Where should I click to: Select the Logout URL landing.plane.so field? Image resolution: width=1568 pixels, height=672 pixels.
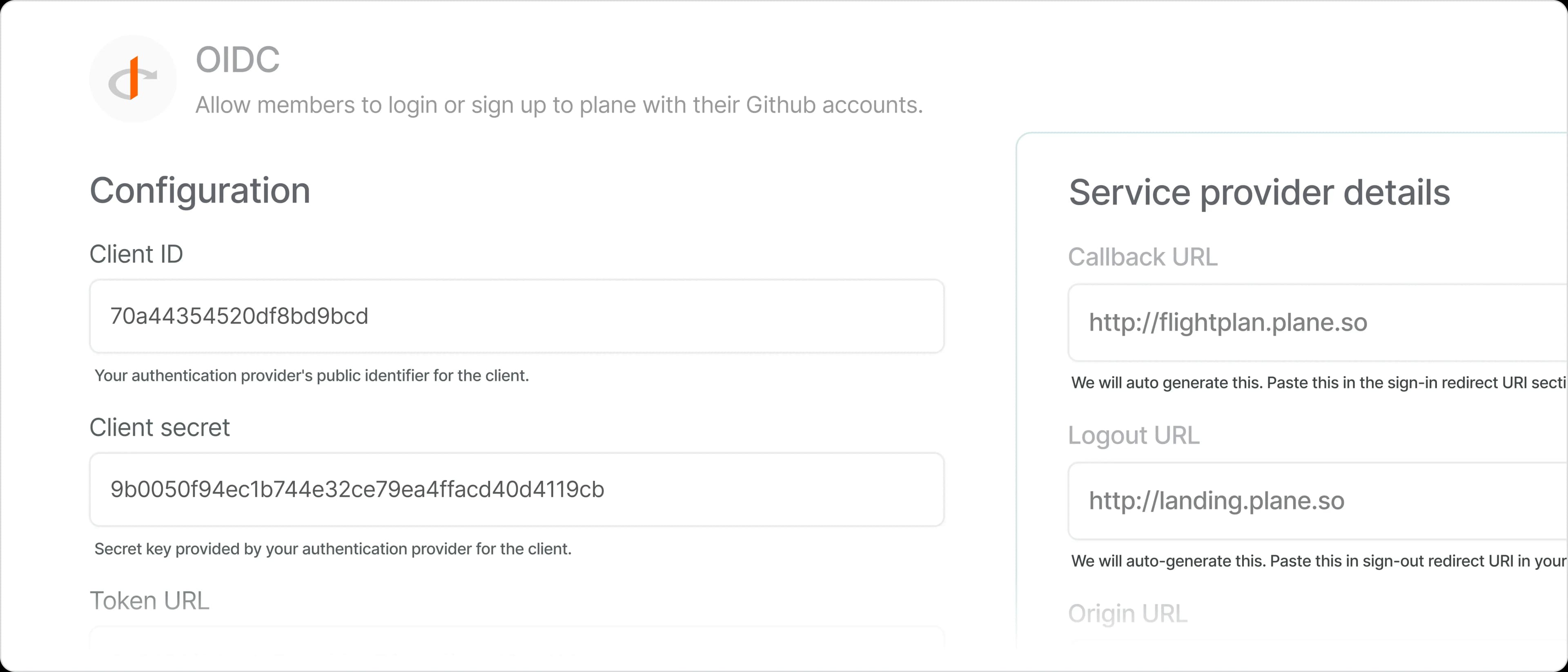[1315, 501]
